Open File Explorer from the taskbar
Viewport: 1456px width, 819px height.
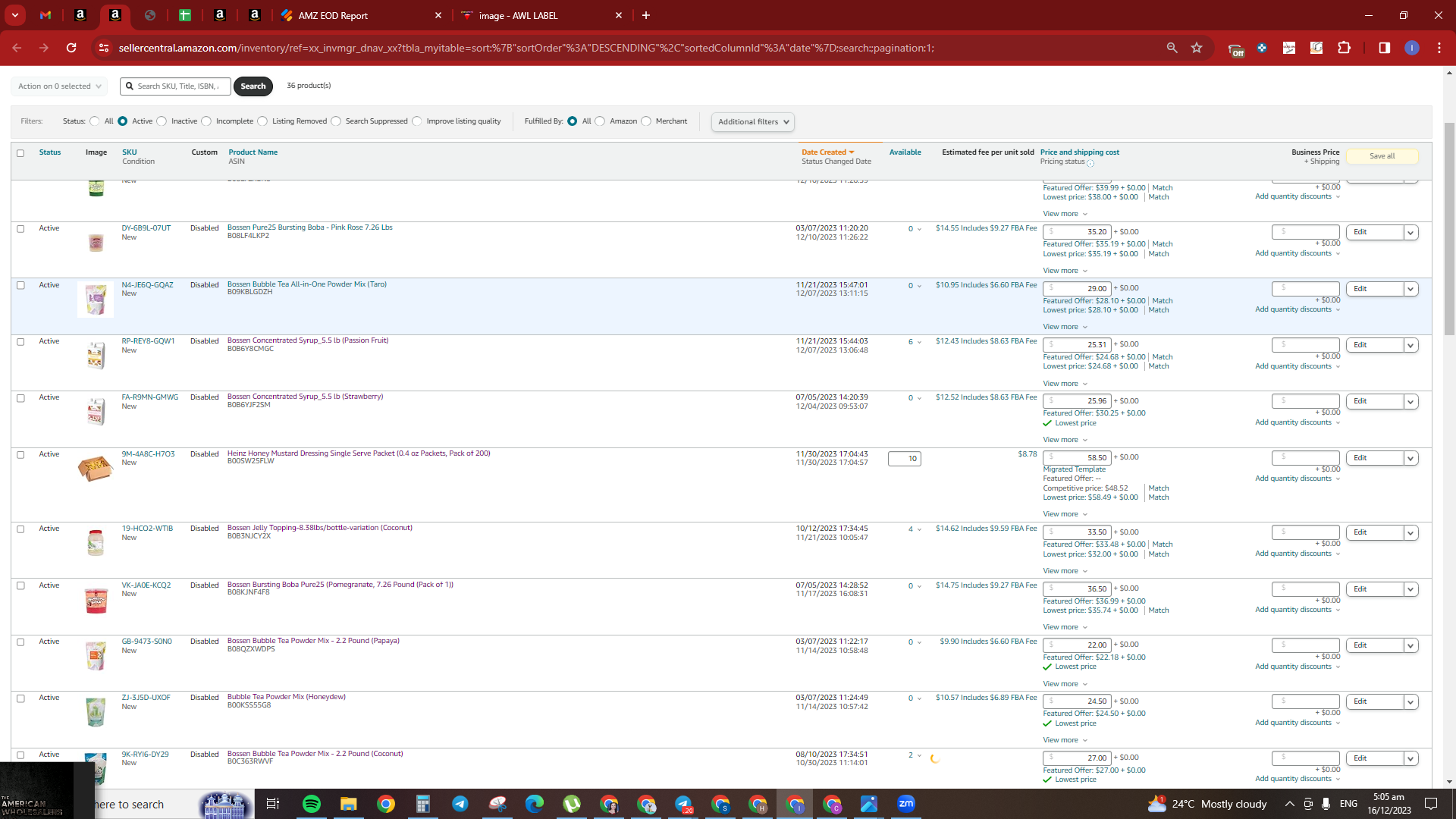(349, 804)
